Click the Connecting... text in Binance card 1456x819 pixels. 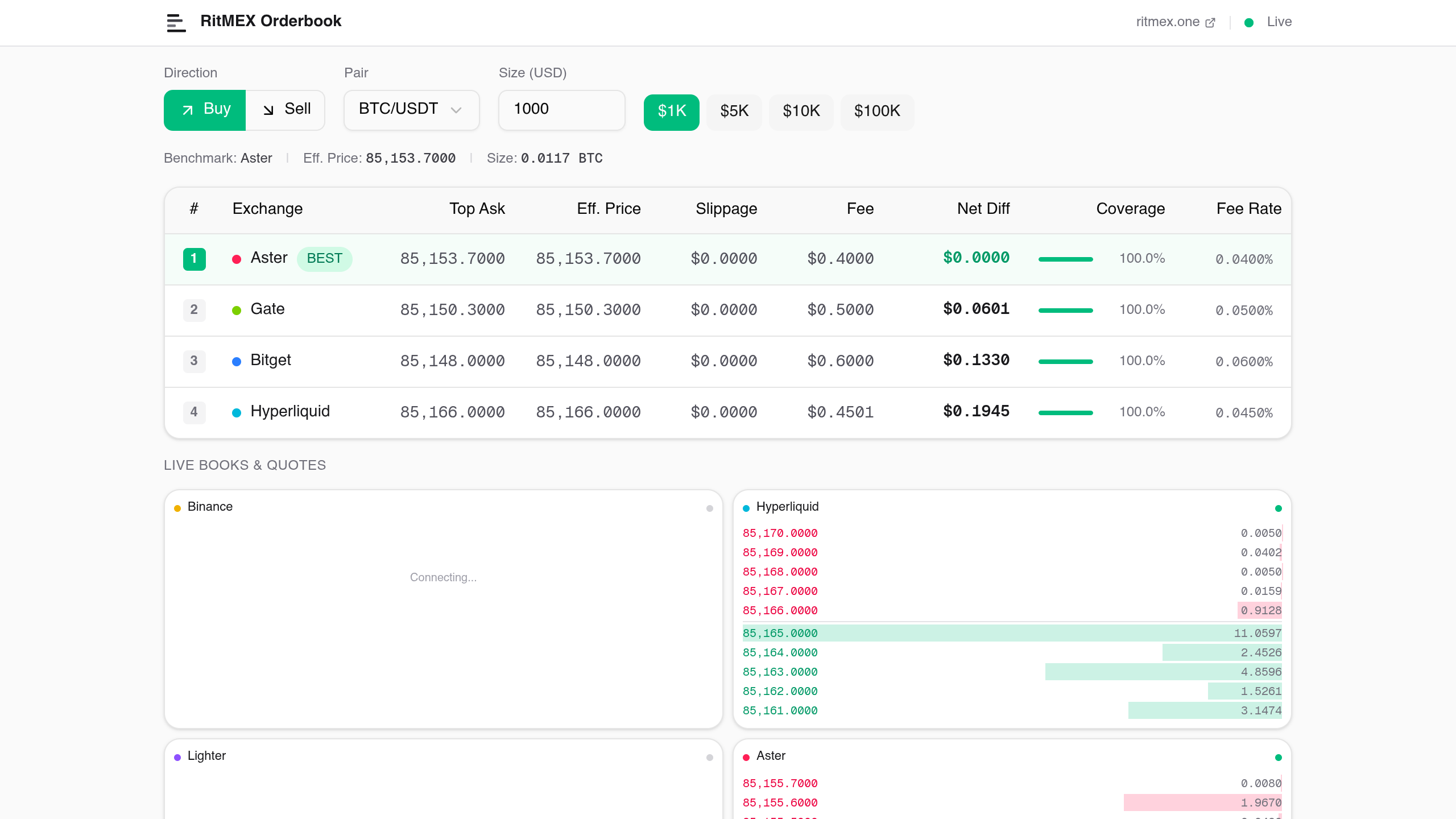point(444,578)
